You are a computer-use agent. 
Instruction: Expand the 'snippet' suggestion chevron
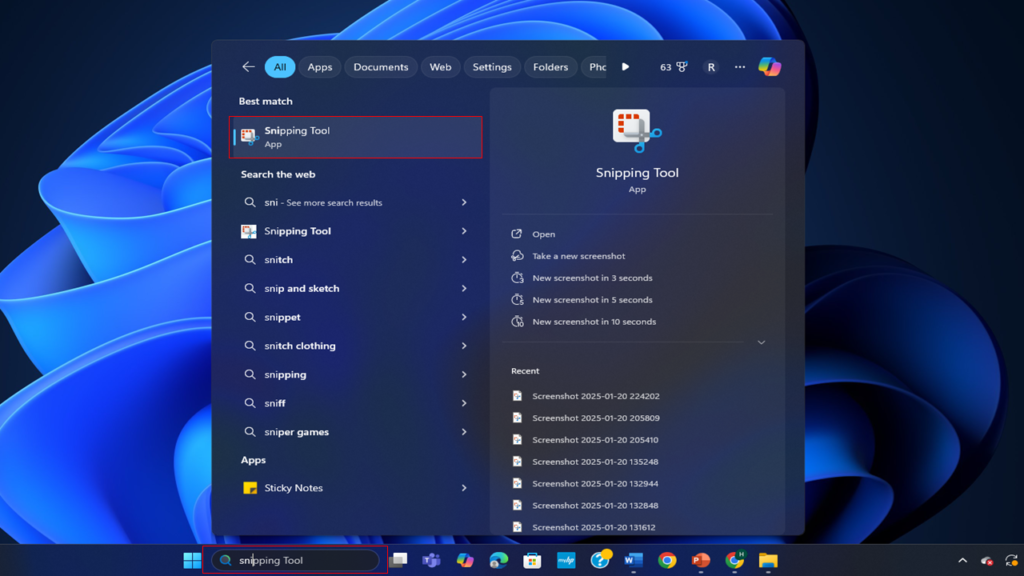click(464, 317)
